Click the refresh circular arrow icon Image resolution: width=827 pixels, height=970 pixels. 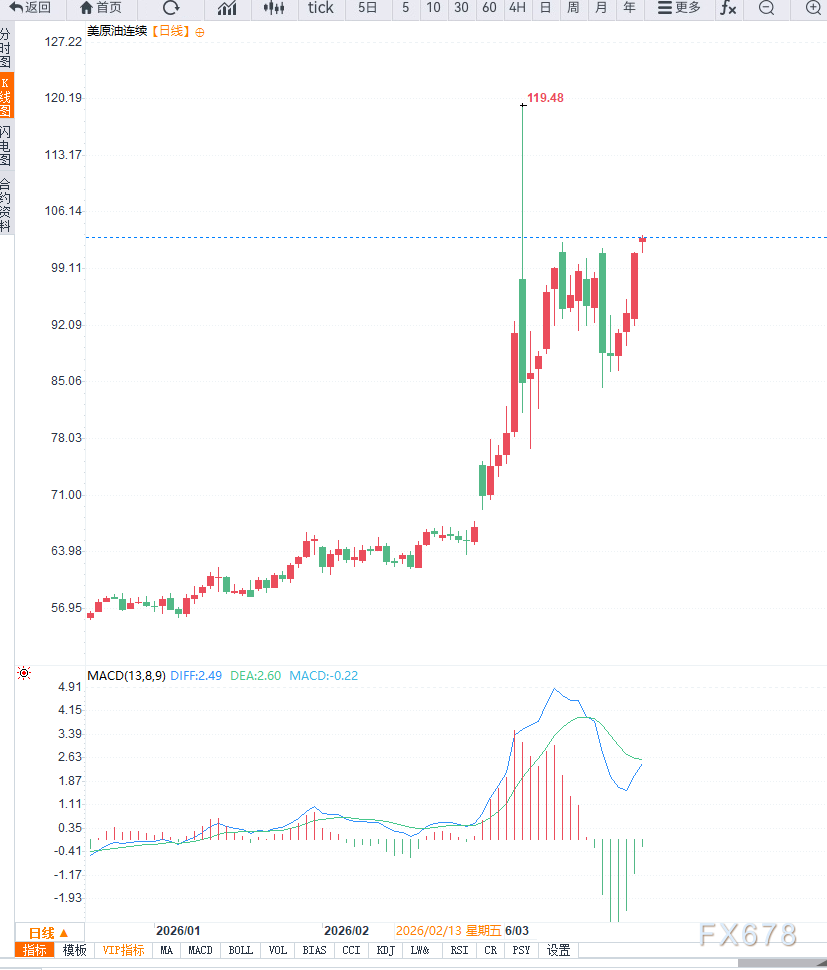[x=171, y=8]
